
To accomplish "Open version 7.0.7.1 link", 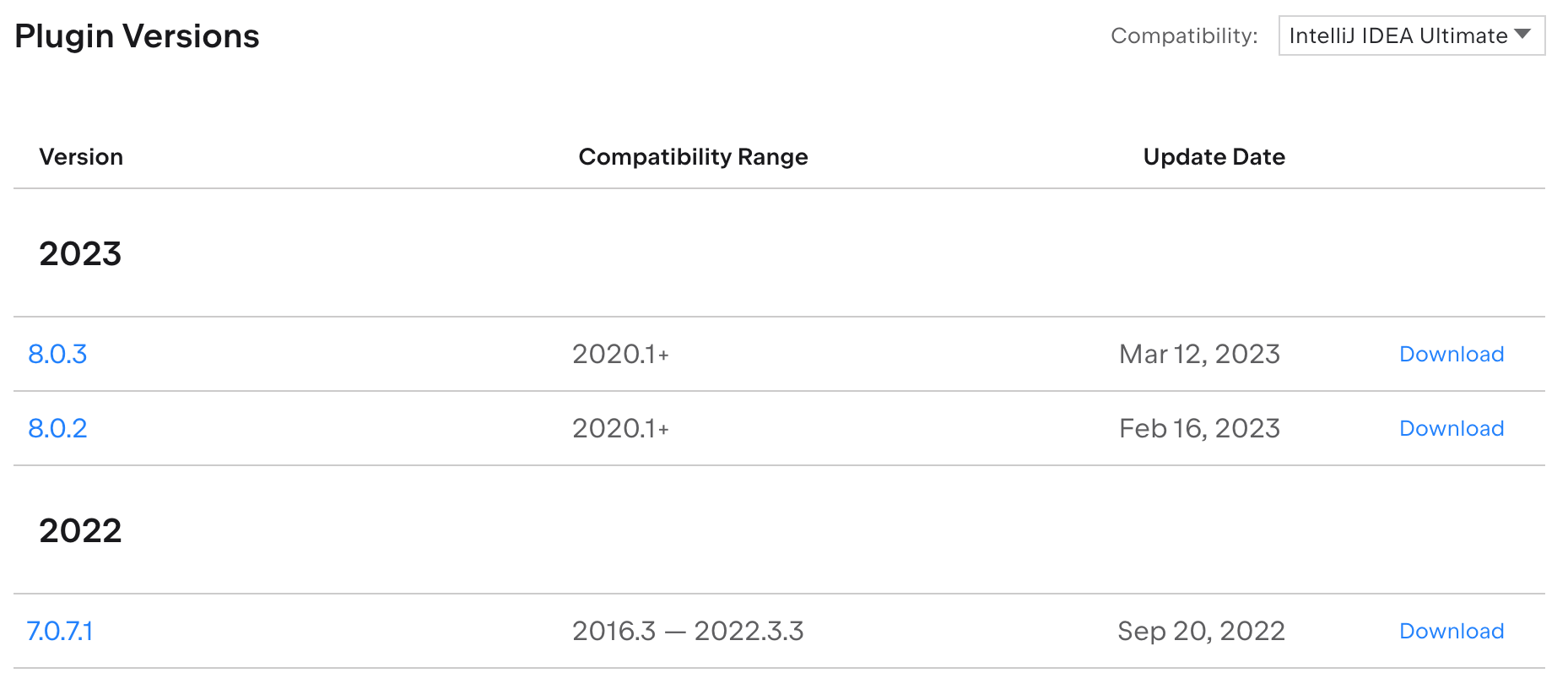I will (x=60, y=631).
